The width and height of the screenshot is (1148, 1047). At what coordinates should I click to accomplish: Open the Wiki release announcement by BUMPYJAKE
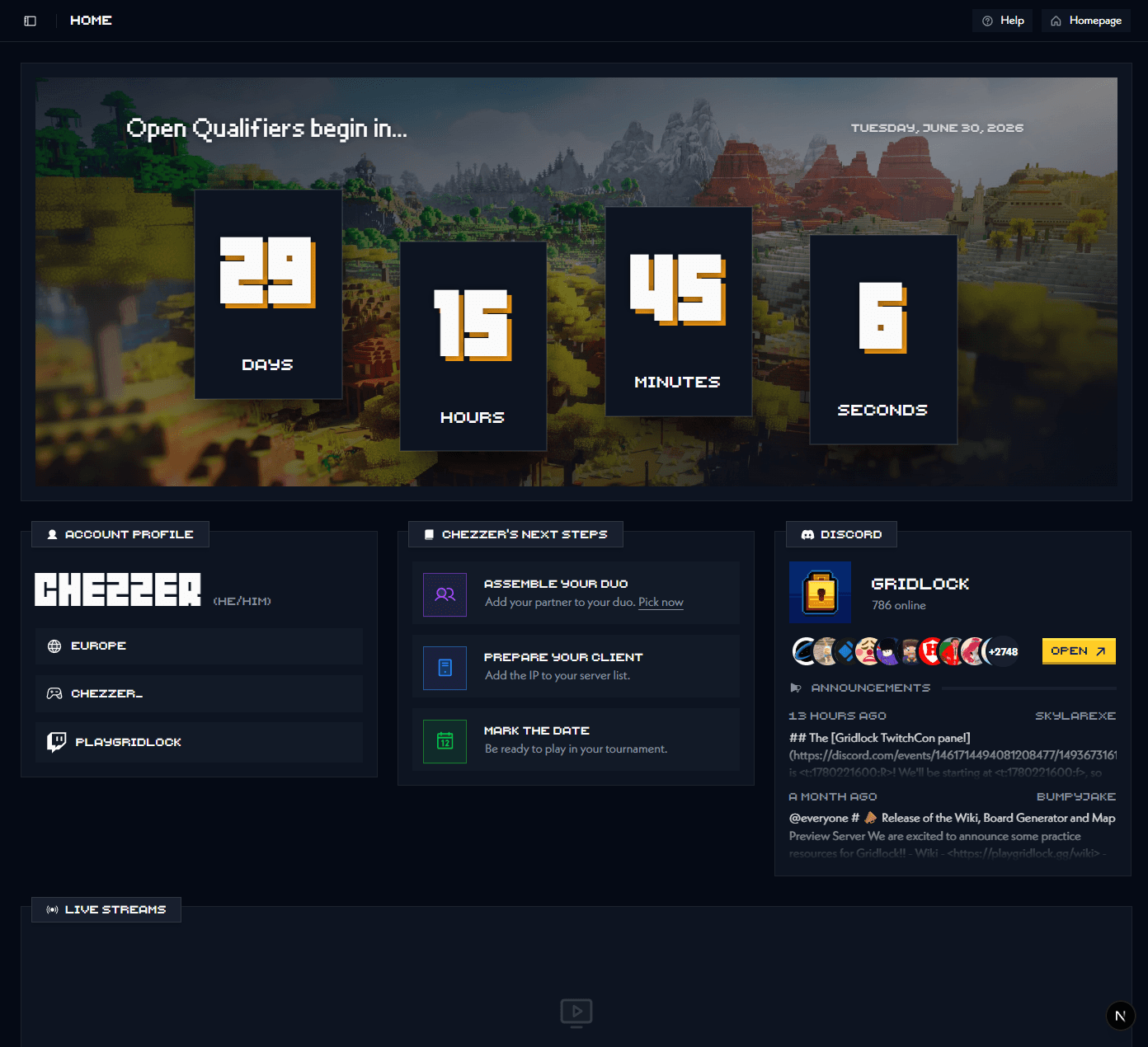[x=953, y=835]
